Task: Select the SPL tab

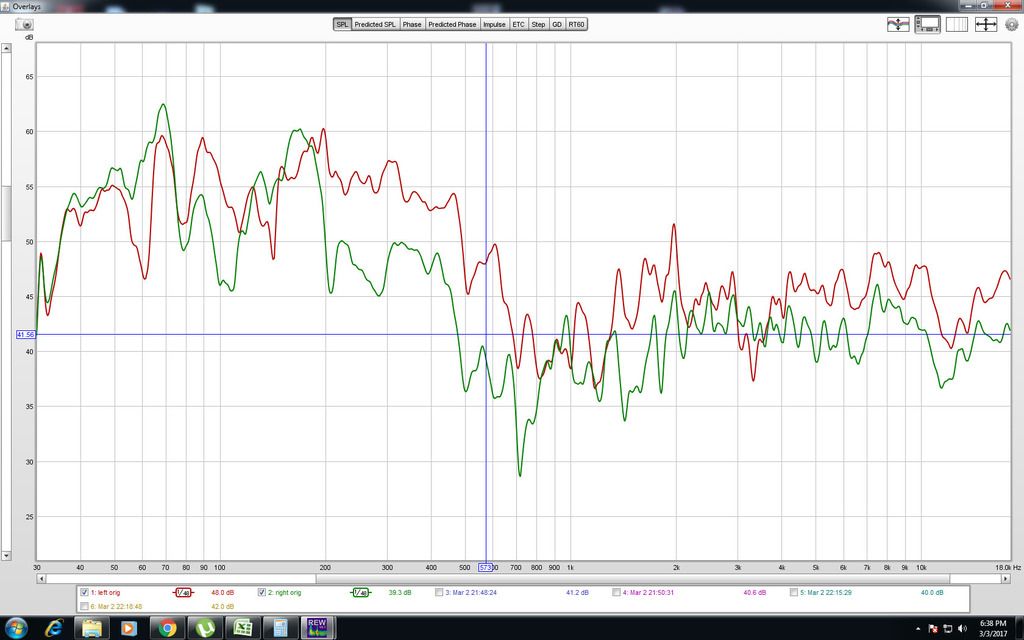Action: 342,24
